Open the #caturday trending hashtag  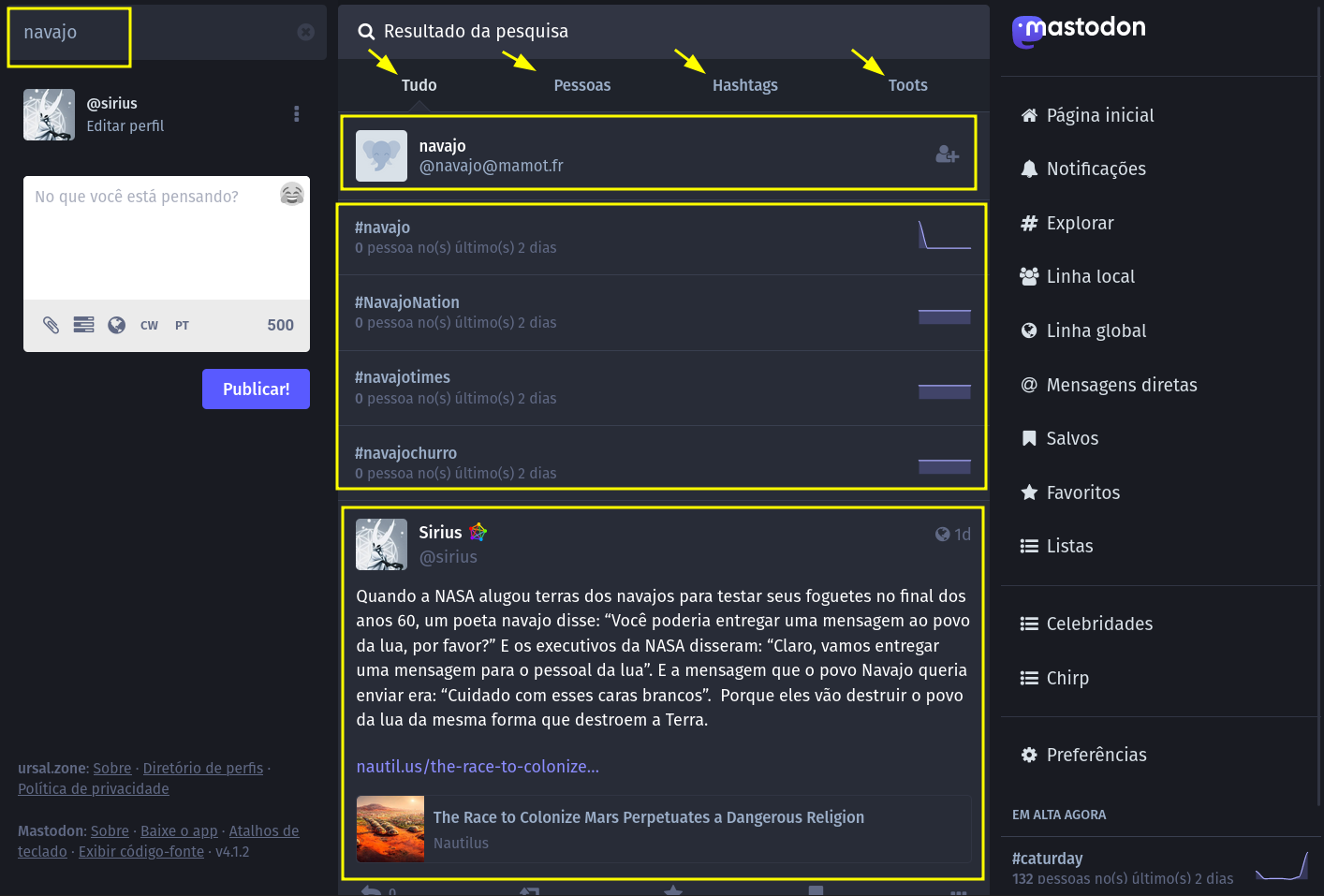click(1047, 859)
